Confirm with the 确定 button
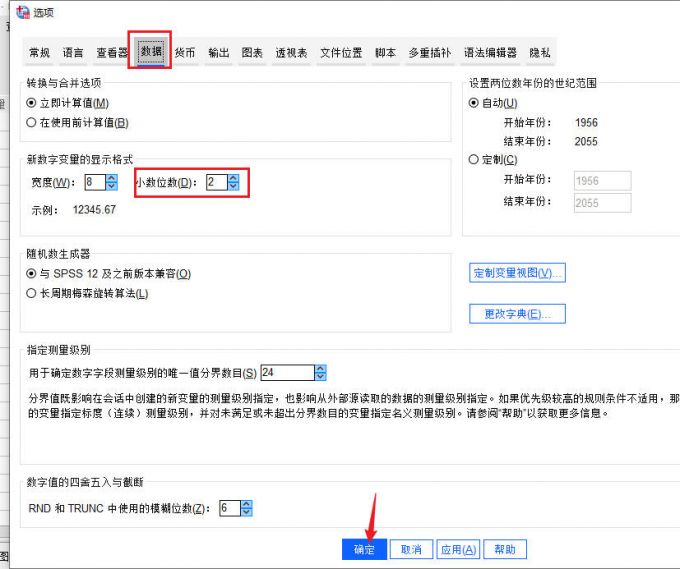Viewport: 680px width, 569px height. [x=364, y=549]
